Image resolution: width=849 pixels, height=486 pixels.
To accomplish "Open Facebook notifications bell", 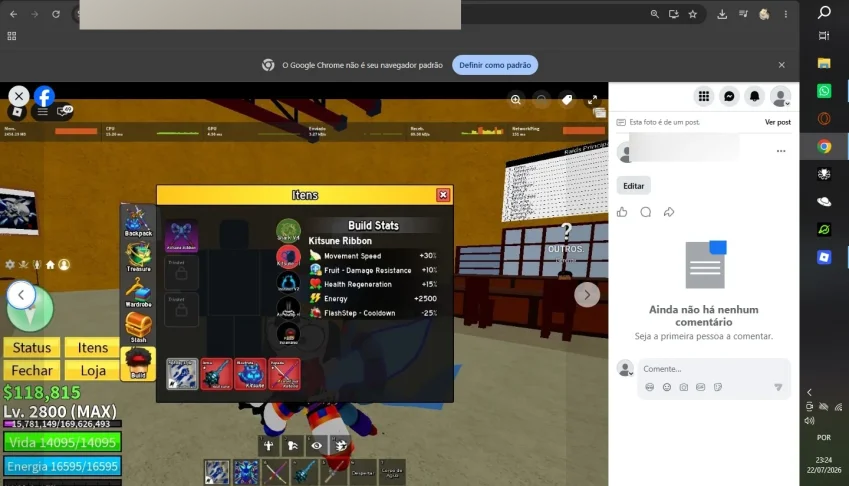I will point(754,96).
